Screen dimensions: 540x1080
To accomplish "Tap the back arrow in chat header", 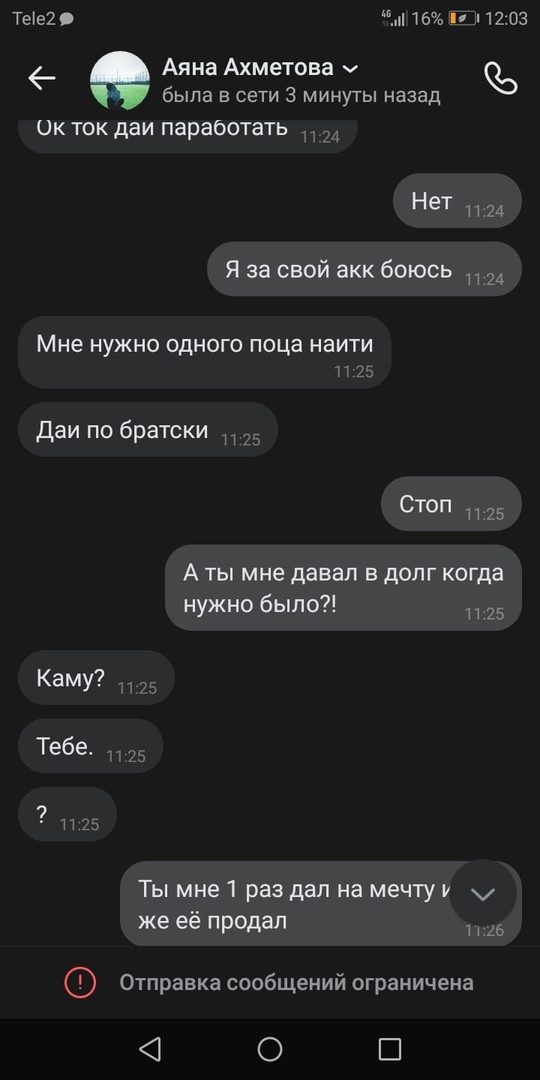I will pos(41,79).
